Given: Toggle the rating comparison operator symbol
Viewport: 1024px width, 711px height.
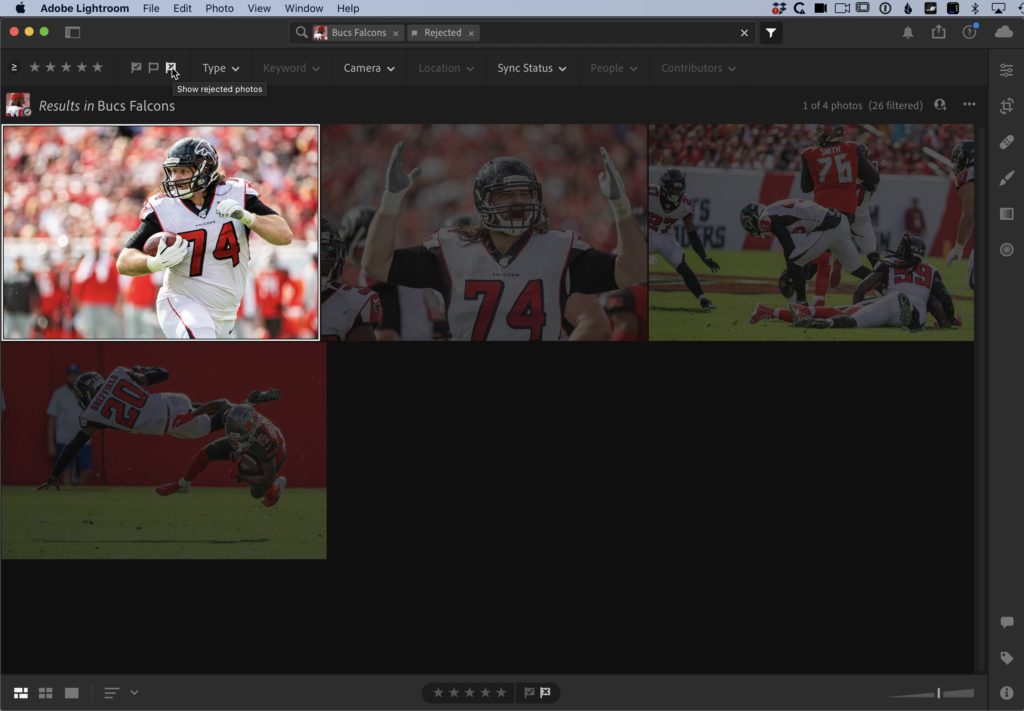Looking at the screenshot, I should [x=14, y=67].
